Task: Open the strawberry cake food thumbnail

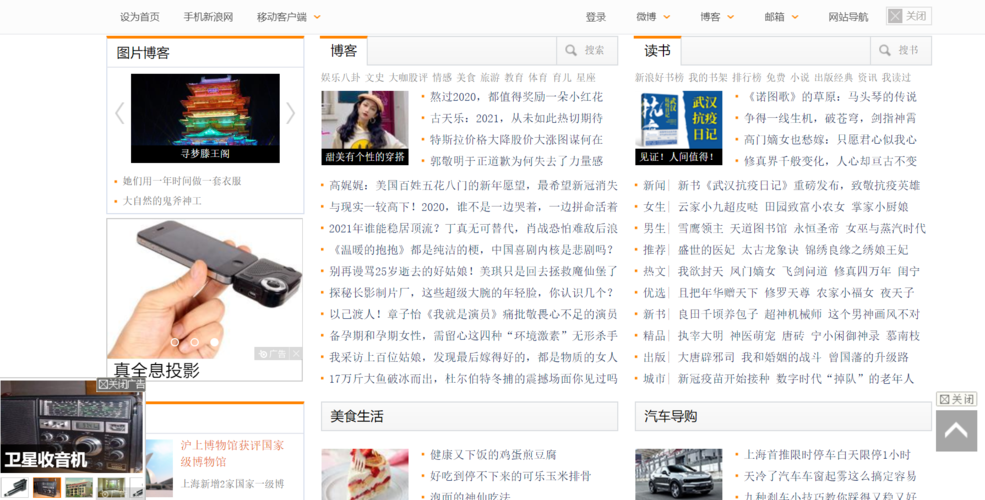Action: (365, 474)
